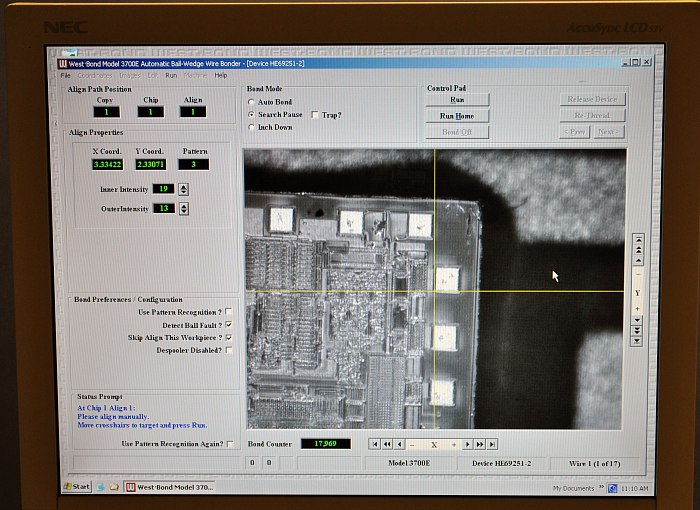Click the Run button in Control Pad
Screen dimensions: 700x510
pyautogui.click(x=457, y=100)
